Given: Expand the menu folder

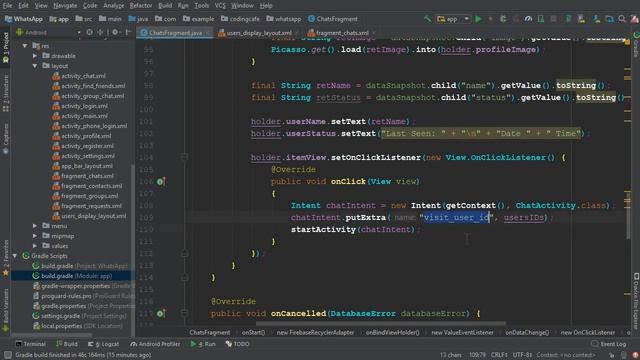Looking at the screenshot, I should pyautogui.click(x=35, y=226).
